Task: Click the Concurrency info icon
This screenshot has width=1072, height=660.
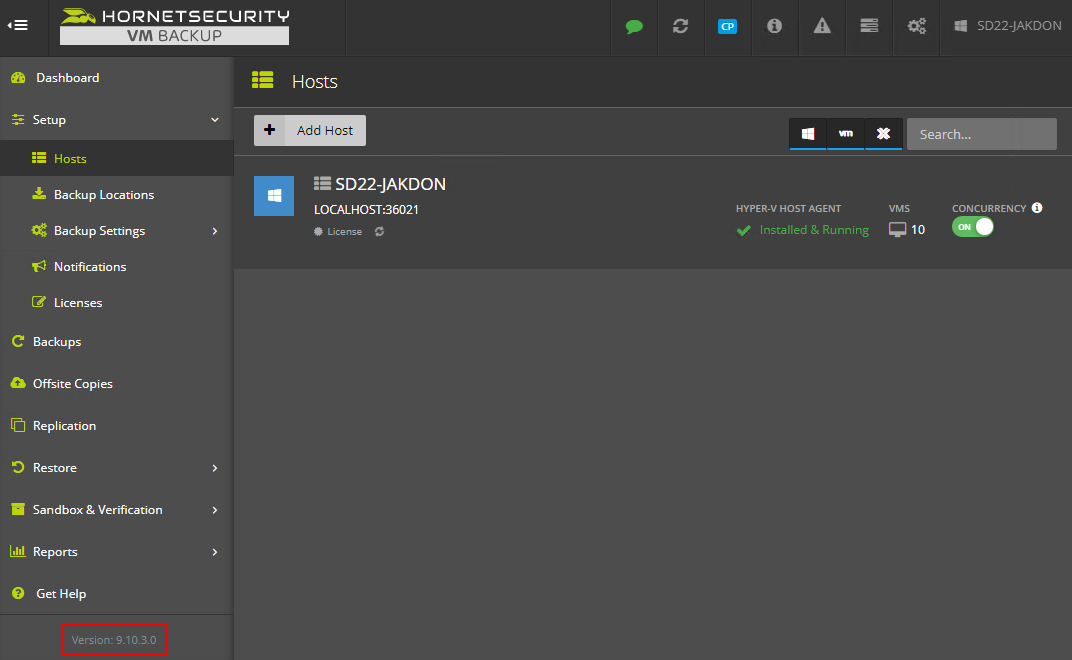Action: tap(1037, 208)
